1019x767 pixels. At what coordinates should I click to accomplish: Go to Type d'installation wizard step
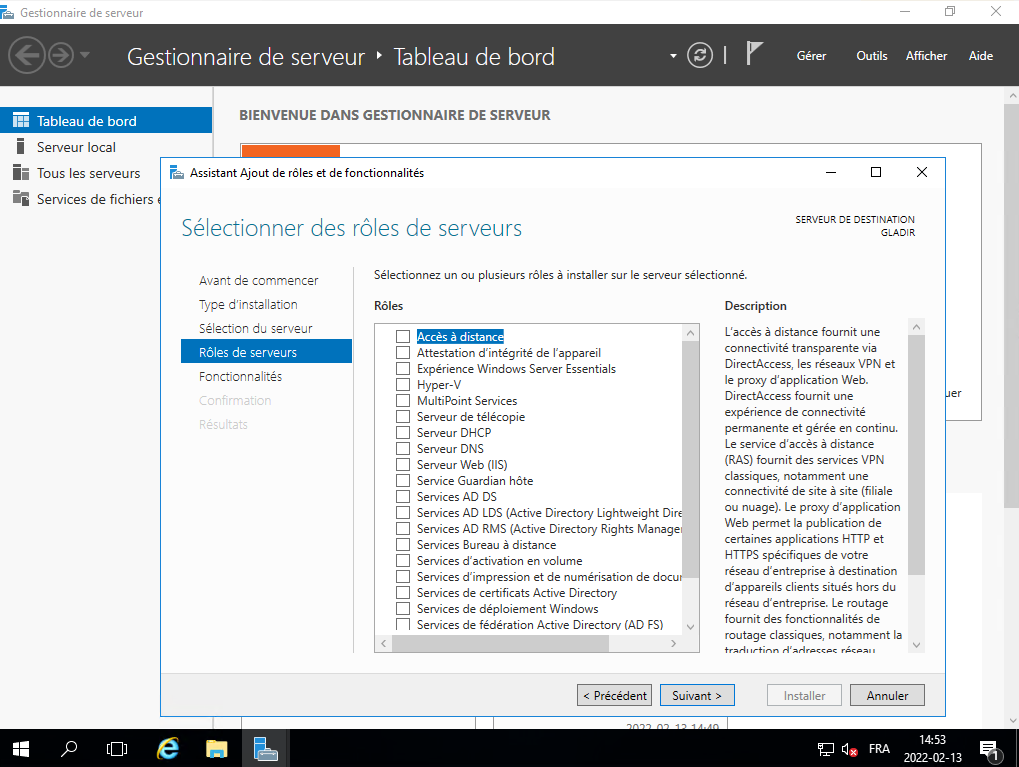coord(248,304)
